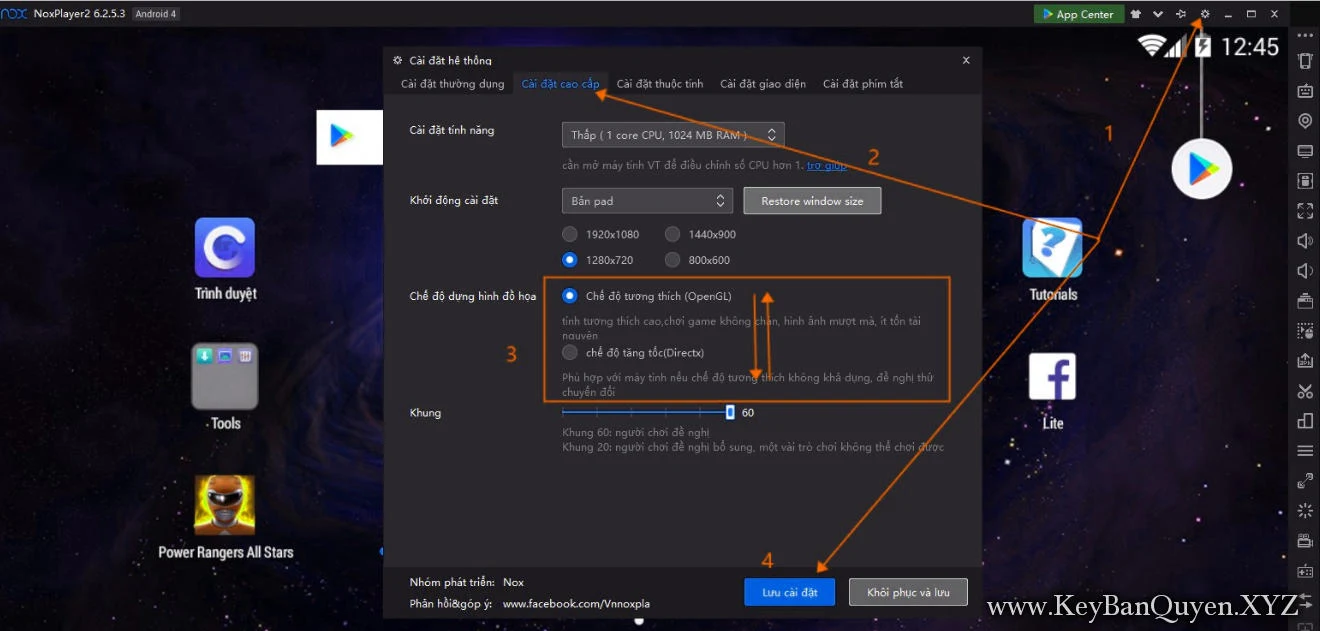Open square Play Store tile on left

point(350,137)
